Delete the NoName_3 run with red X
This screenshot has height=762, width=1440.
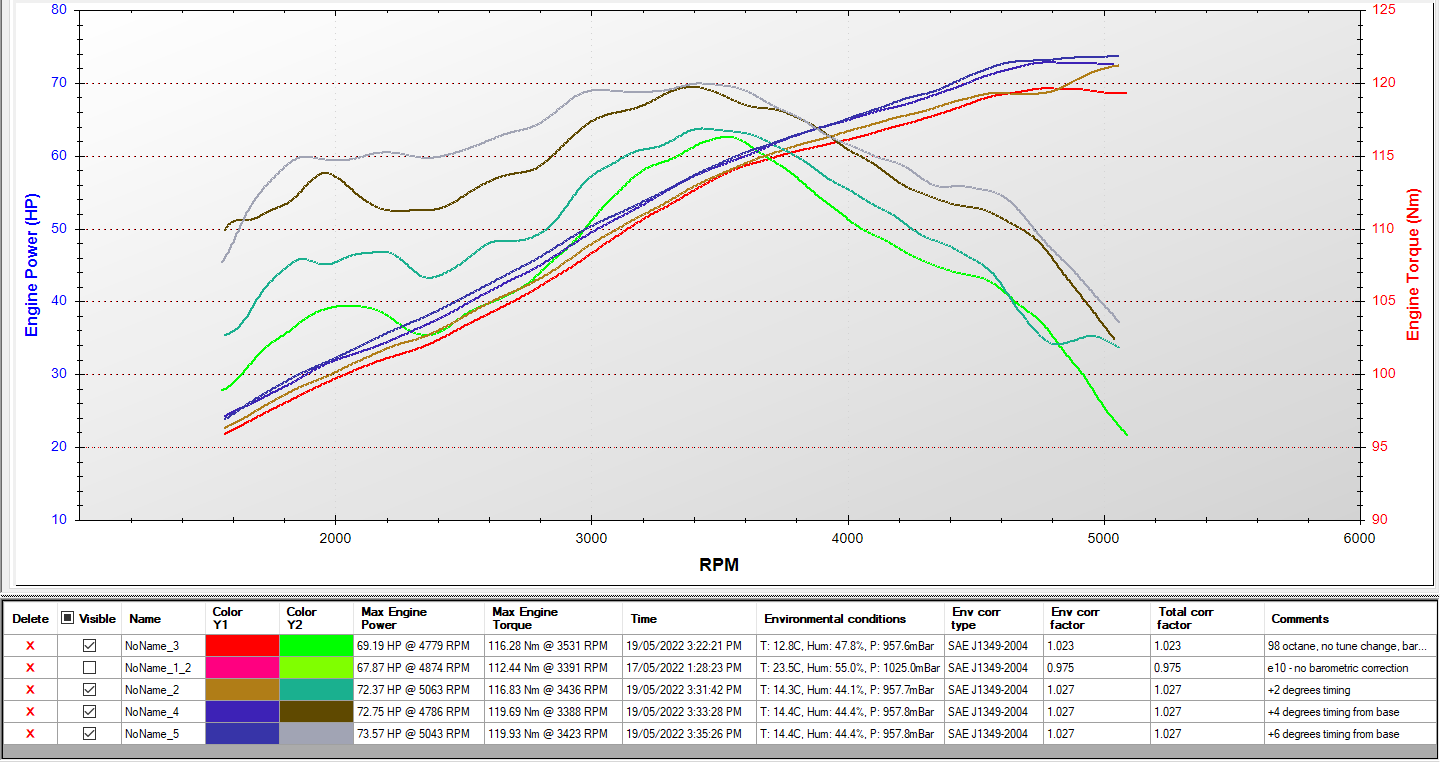tap(30, 646)
